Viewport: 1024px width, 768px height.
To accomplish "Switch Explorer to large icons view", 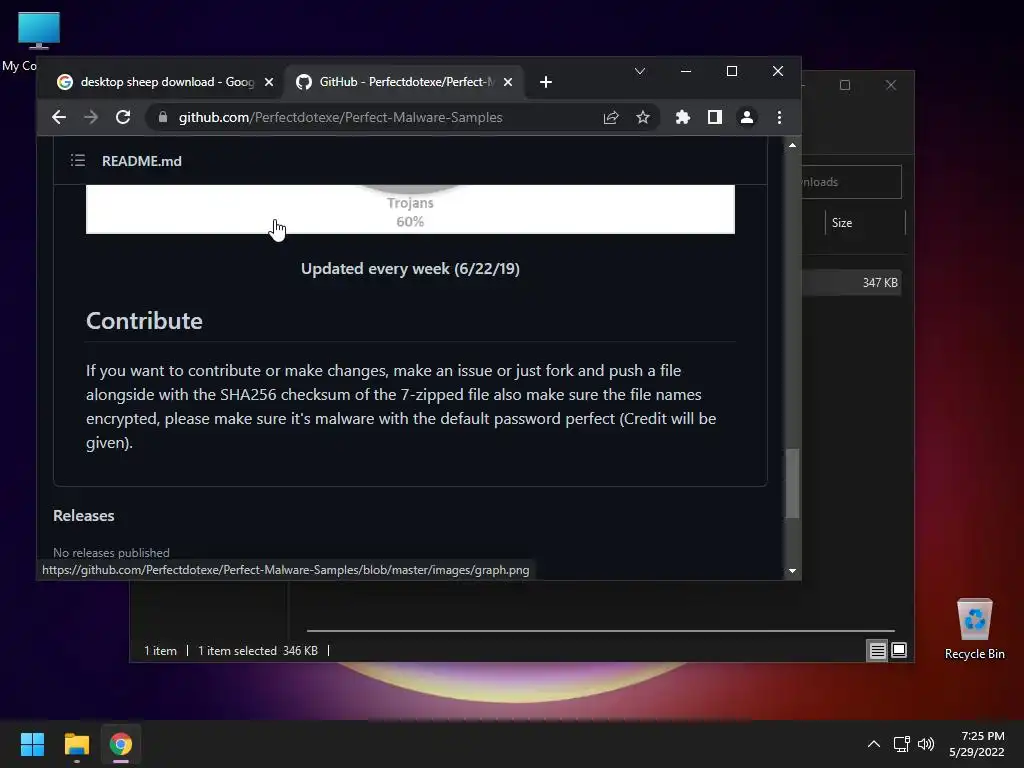I will tap(899, 650).
